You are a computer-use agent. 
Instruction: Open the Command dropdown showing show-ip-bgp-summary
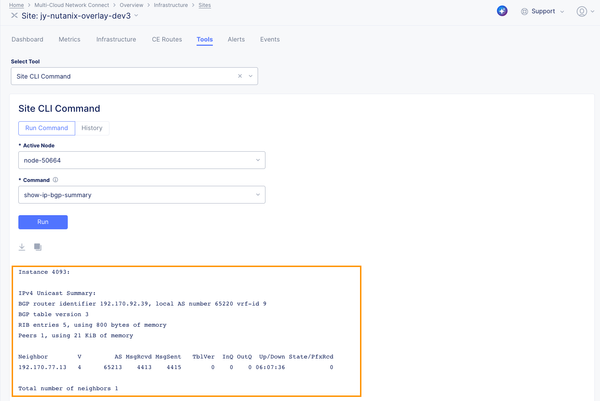[x=142, y=195]
